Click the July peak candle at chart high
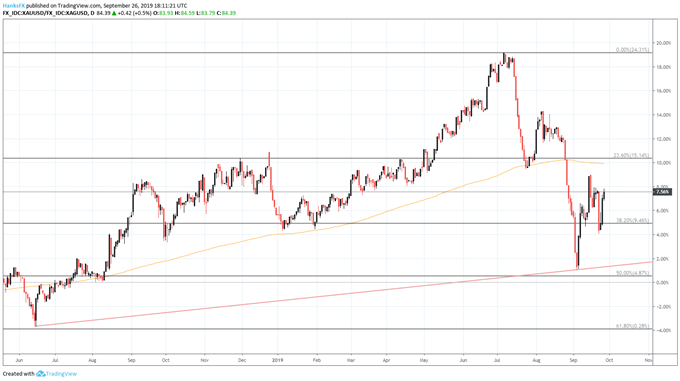 tap(504, 59)
